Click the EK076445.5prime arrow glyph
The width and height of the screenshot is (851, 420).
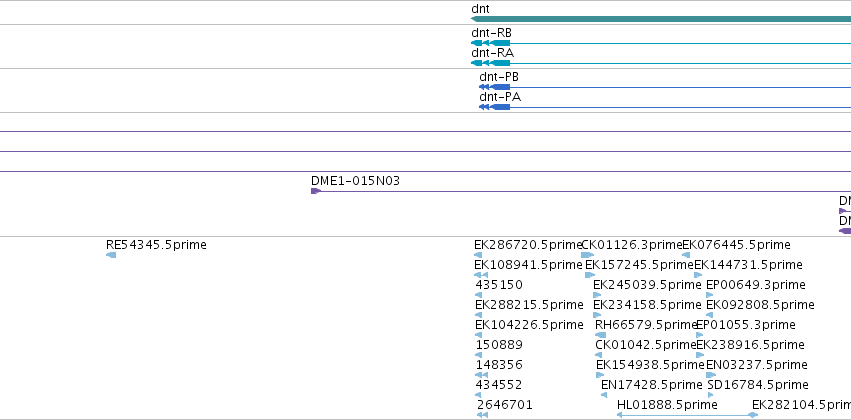pos(686,255)
